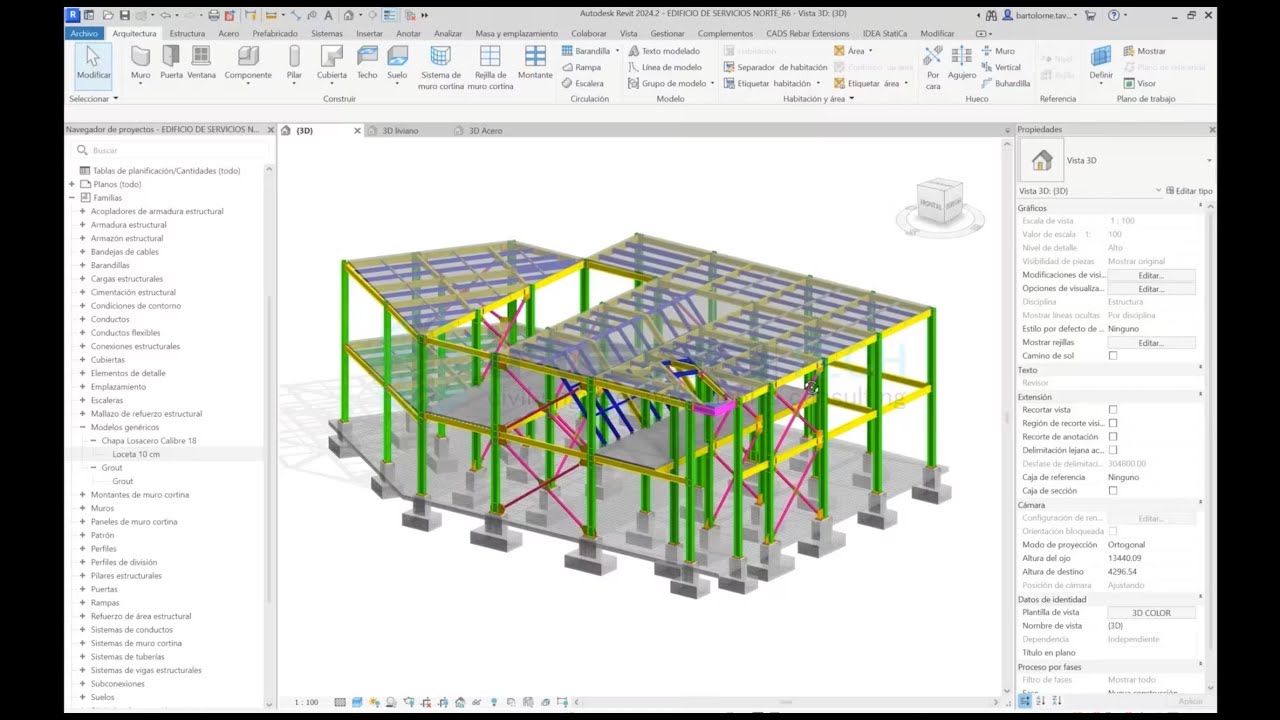1280x720 pixels.
Task: Select the Techo ceiling tool
Action: [x=367, y=62]
